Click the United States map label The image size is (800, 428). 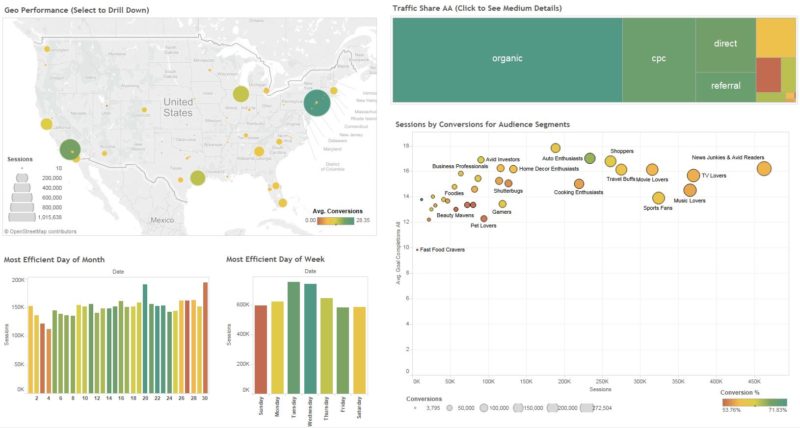tap(178, 108)
